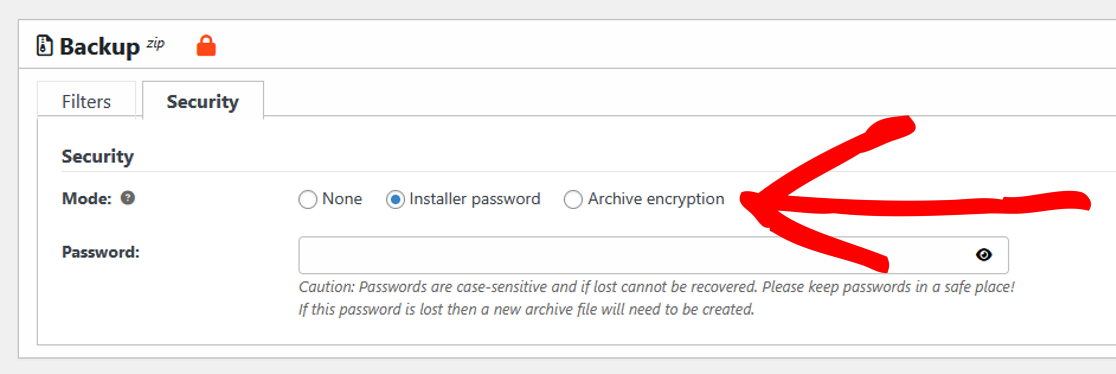The width and height of the screenshot is (1116, 374).
Task: Select the None mode radio button
Action: 307,200
